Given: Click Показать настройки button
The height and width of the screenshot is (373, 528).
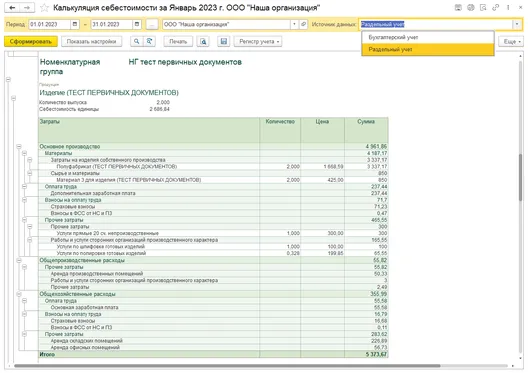Looking at the screenshot, I should (x=91, y=41).
